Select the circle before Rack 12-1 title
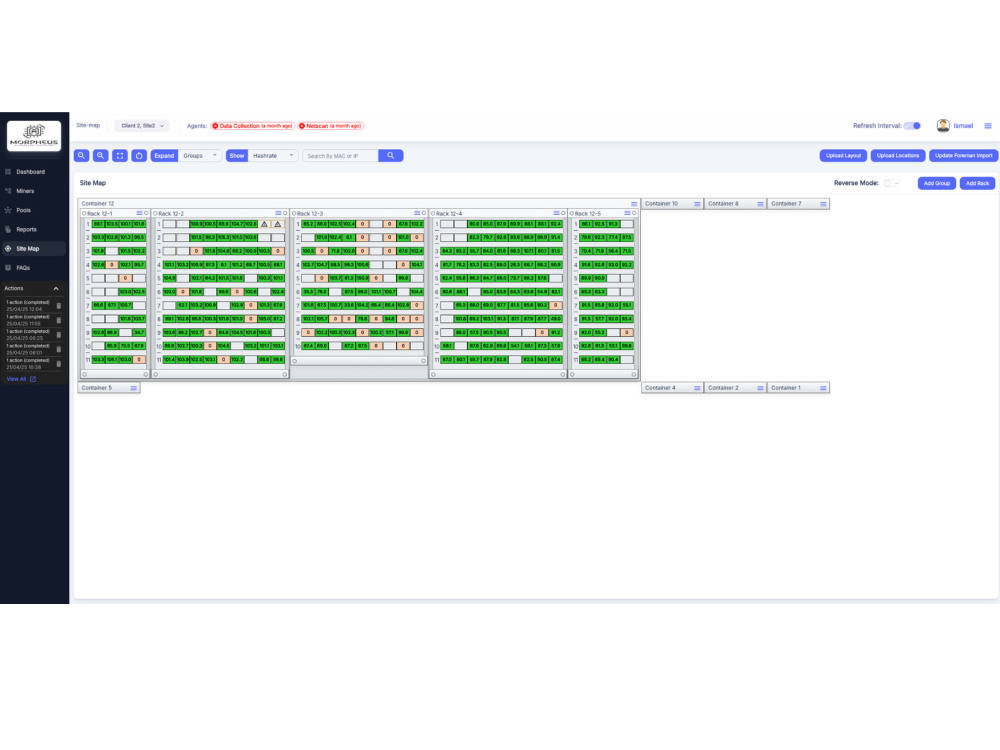The width and height of the screenshot is (1000, 750). (x=84, y=213)
